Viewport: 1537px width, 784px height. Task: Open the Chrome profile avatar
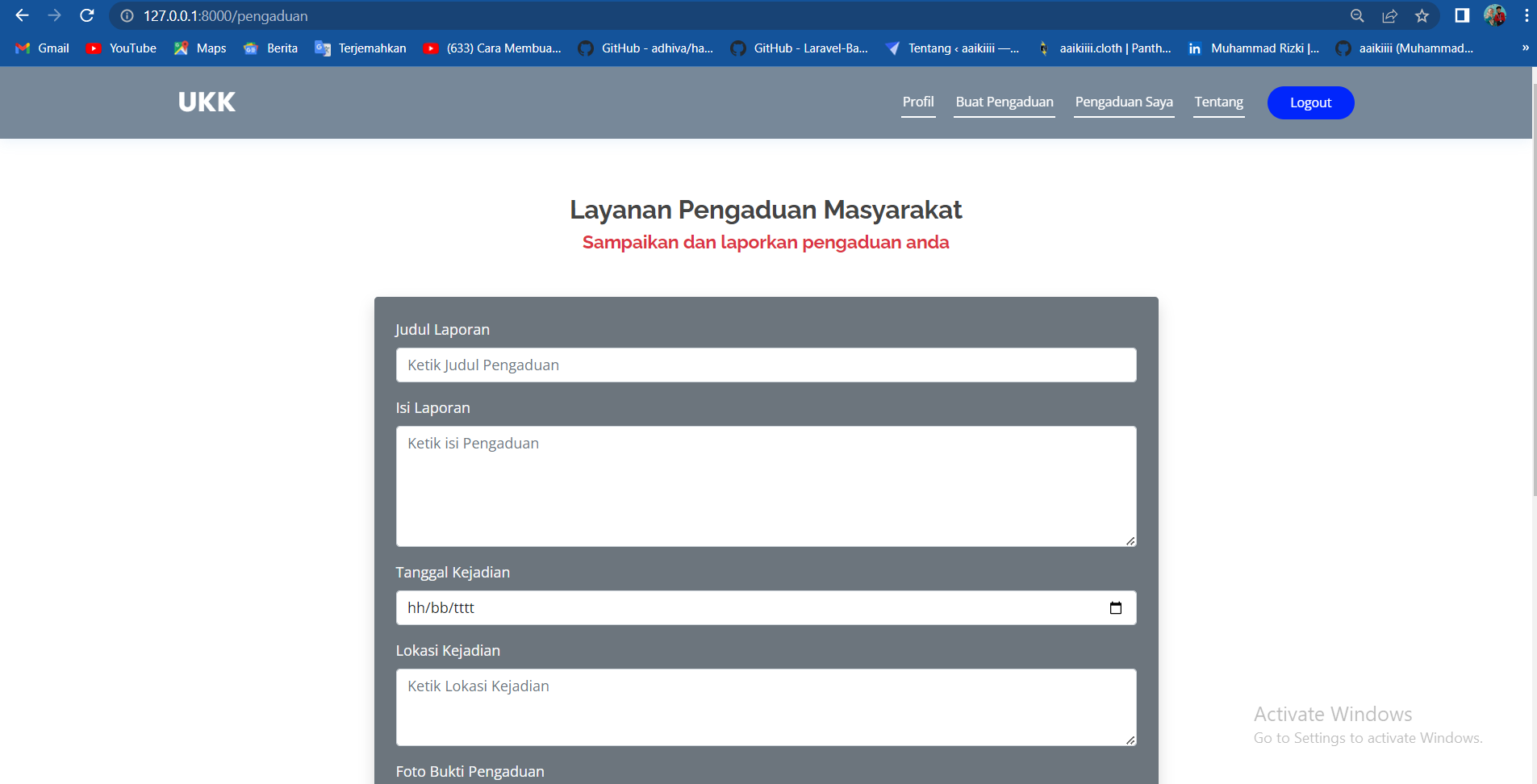coord(1495,15)
